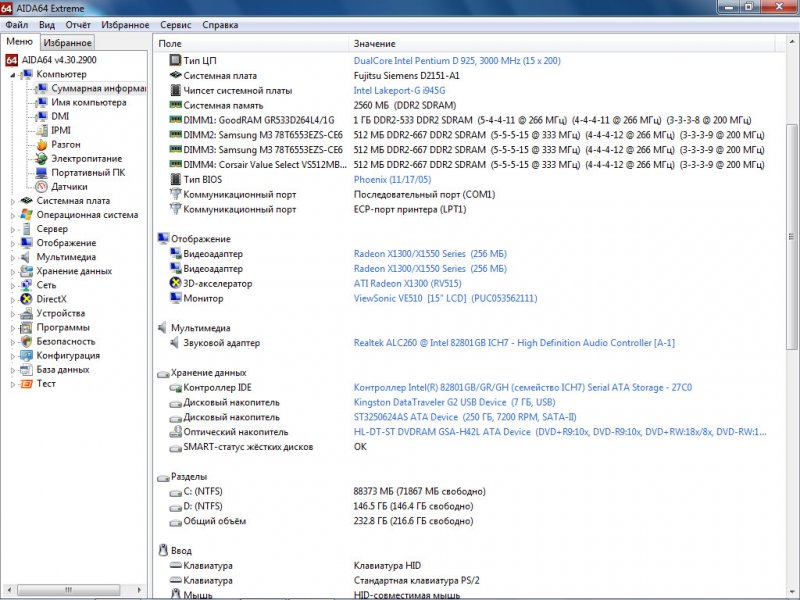Select the Сеть network icon
Image resolution: width=800 pixels, height=600 pixels.
click(x=27, y=285)
